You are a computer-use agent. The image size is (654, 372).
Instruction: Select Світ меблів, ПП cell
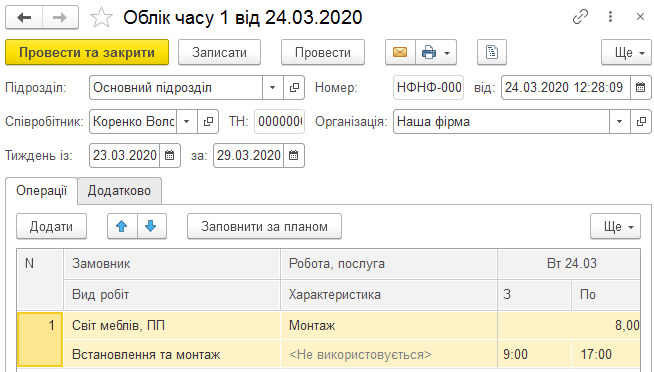[172, 325]
